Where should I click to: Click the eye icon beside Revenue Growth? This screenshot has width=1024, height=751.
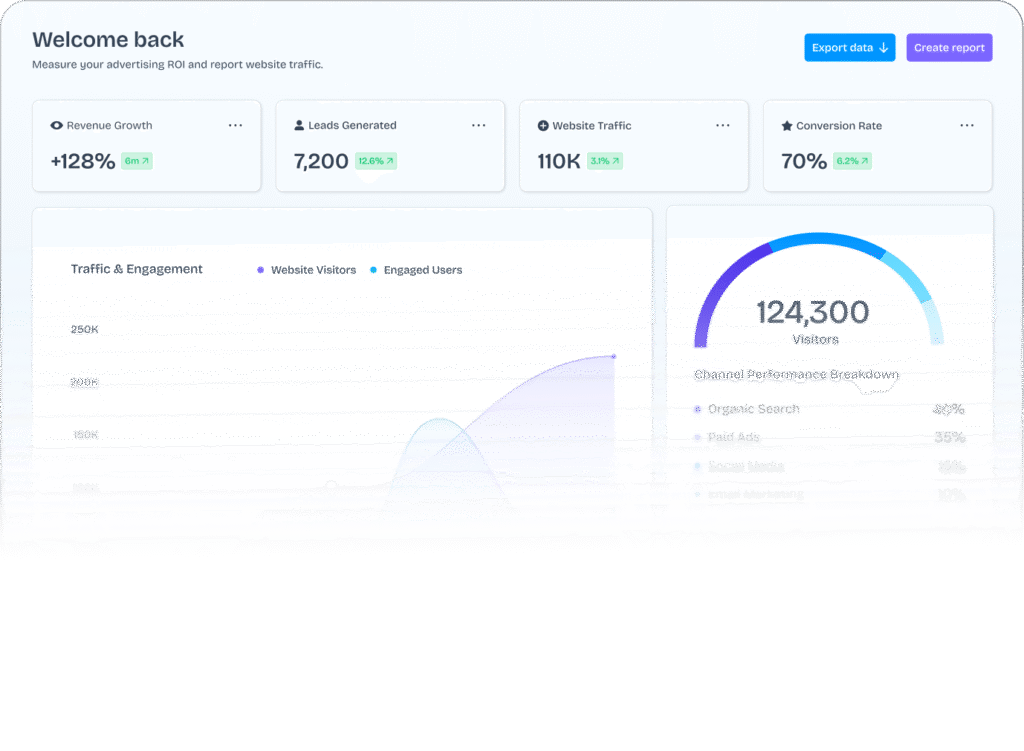[56, 126]
